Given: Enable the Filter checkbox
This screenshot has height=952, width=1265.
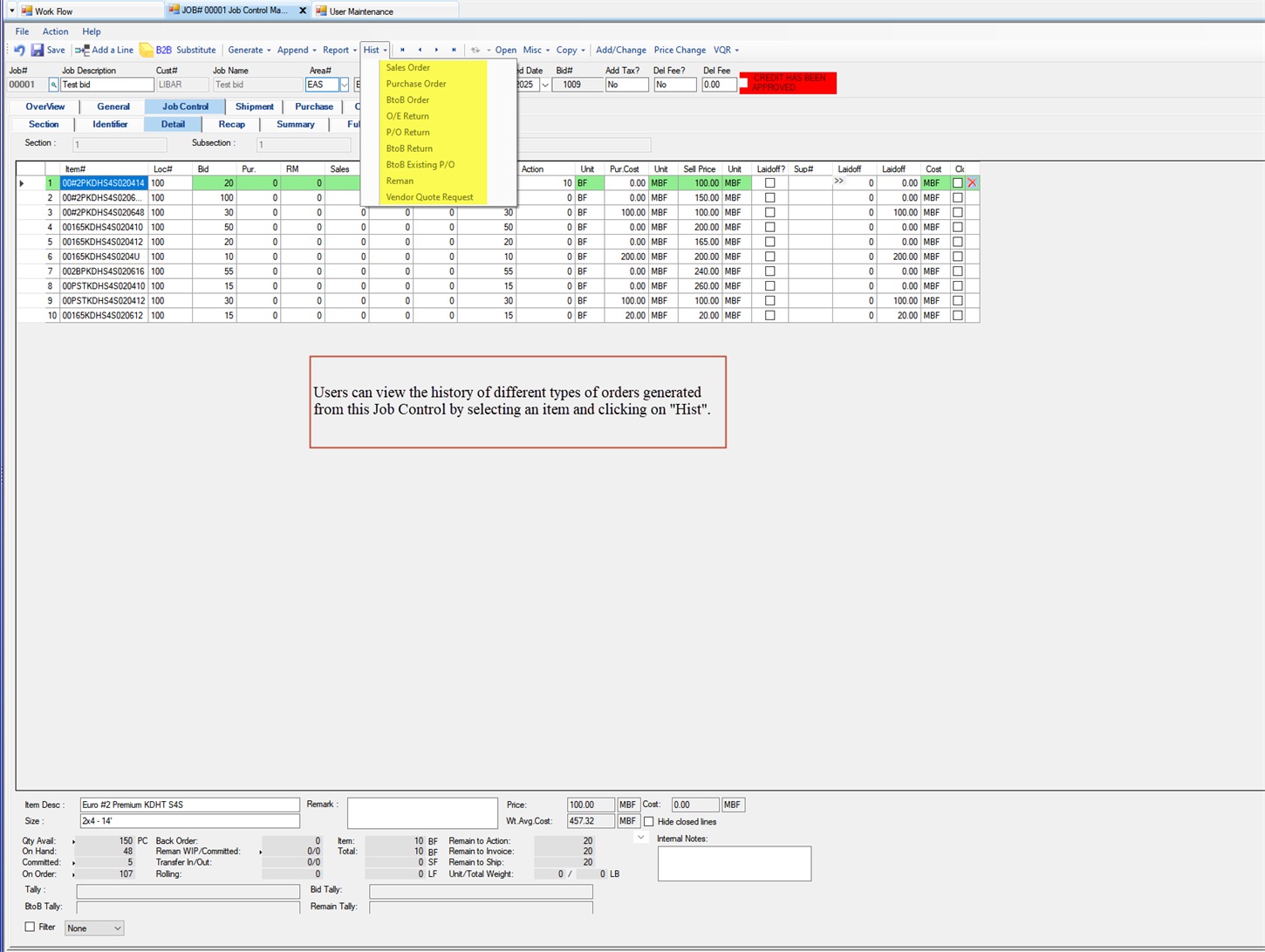Looking at the screenshot, I should coord(30,927).
